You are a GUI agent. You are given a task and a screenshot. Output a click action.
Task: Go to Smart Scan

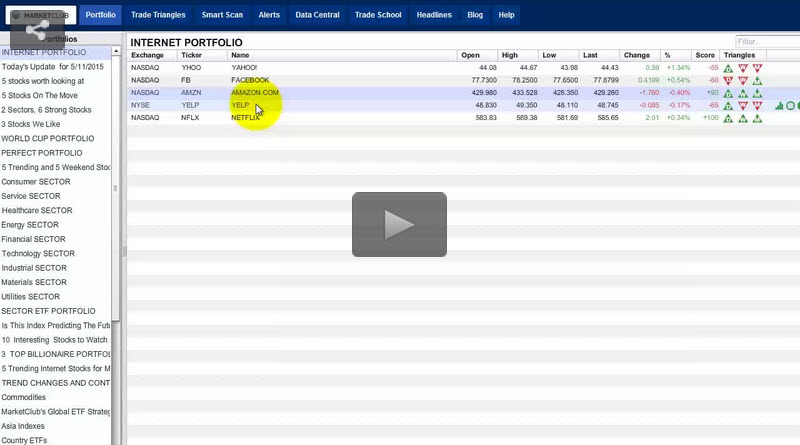(222, 15)
